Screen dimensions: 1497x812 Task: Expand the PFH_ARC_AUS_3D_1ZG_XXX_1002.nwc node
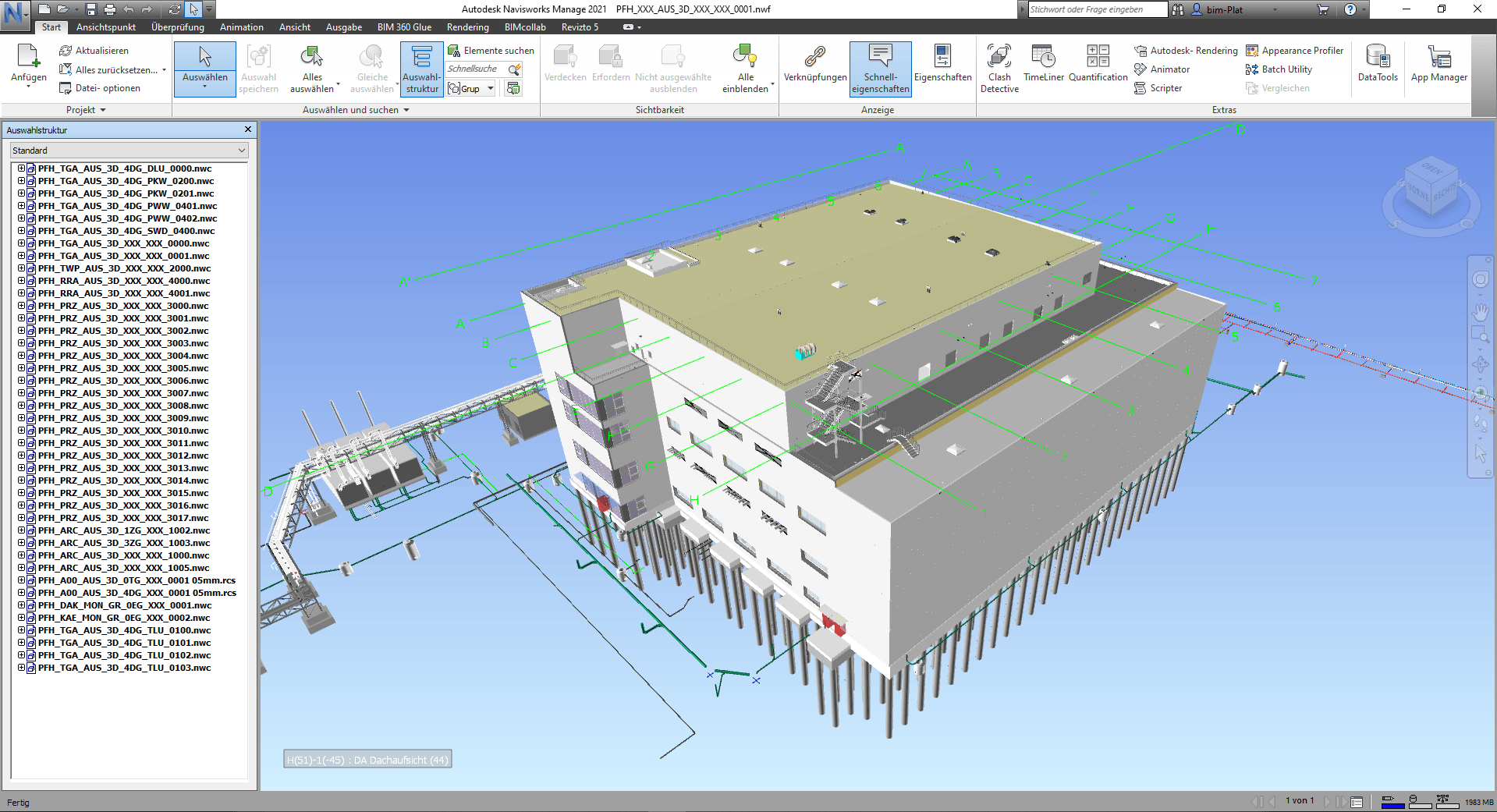22,530
